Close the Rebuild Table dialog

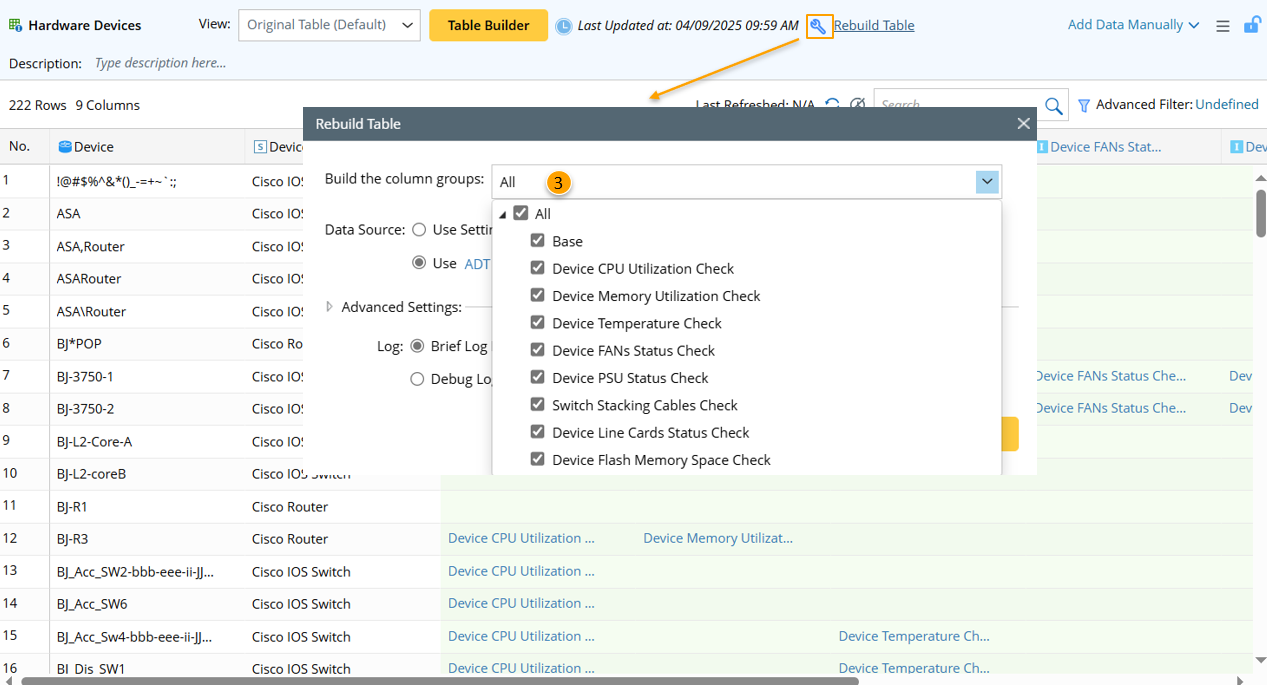click(x=1023, y=124)
